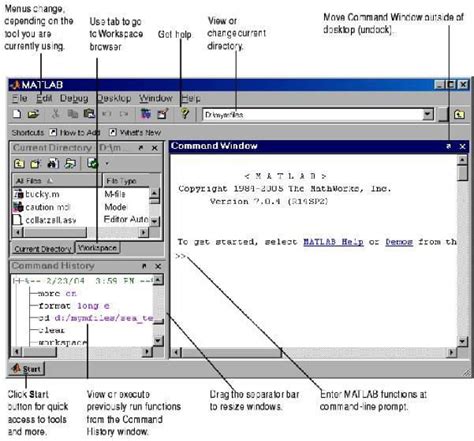The image size is (474, 441).
Task: Select 'format long e' history entry
Action: tap(74, 306)
